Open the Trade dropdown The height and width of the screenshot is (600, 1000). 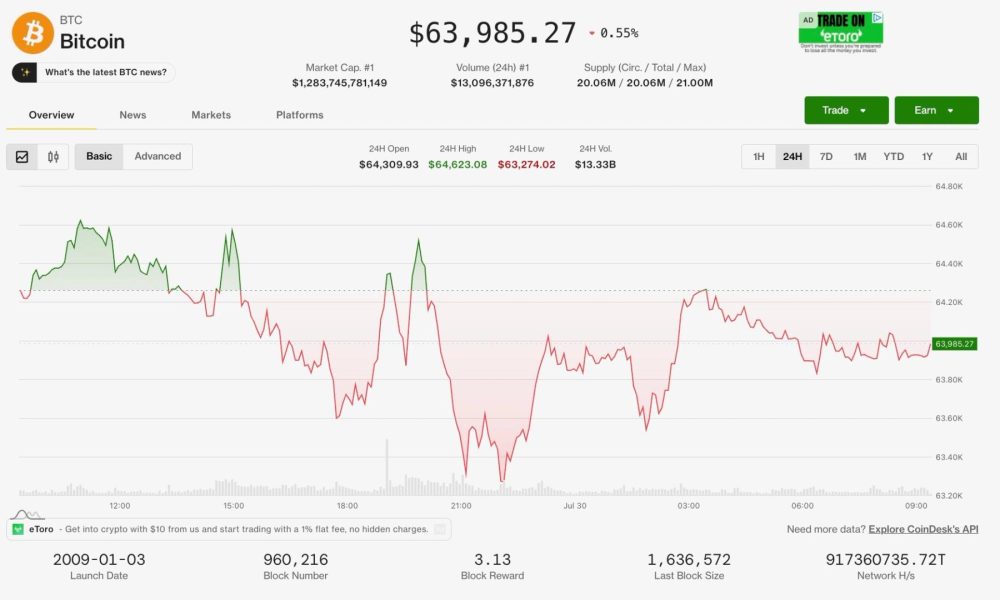846,110
